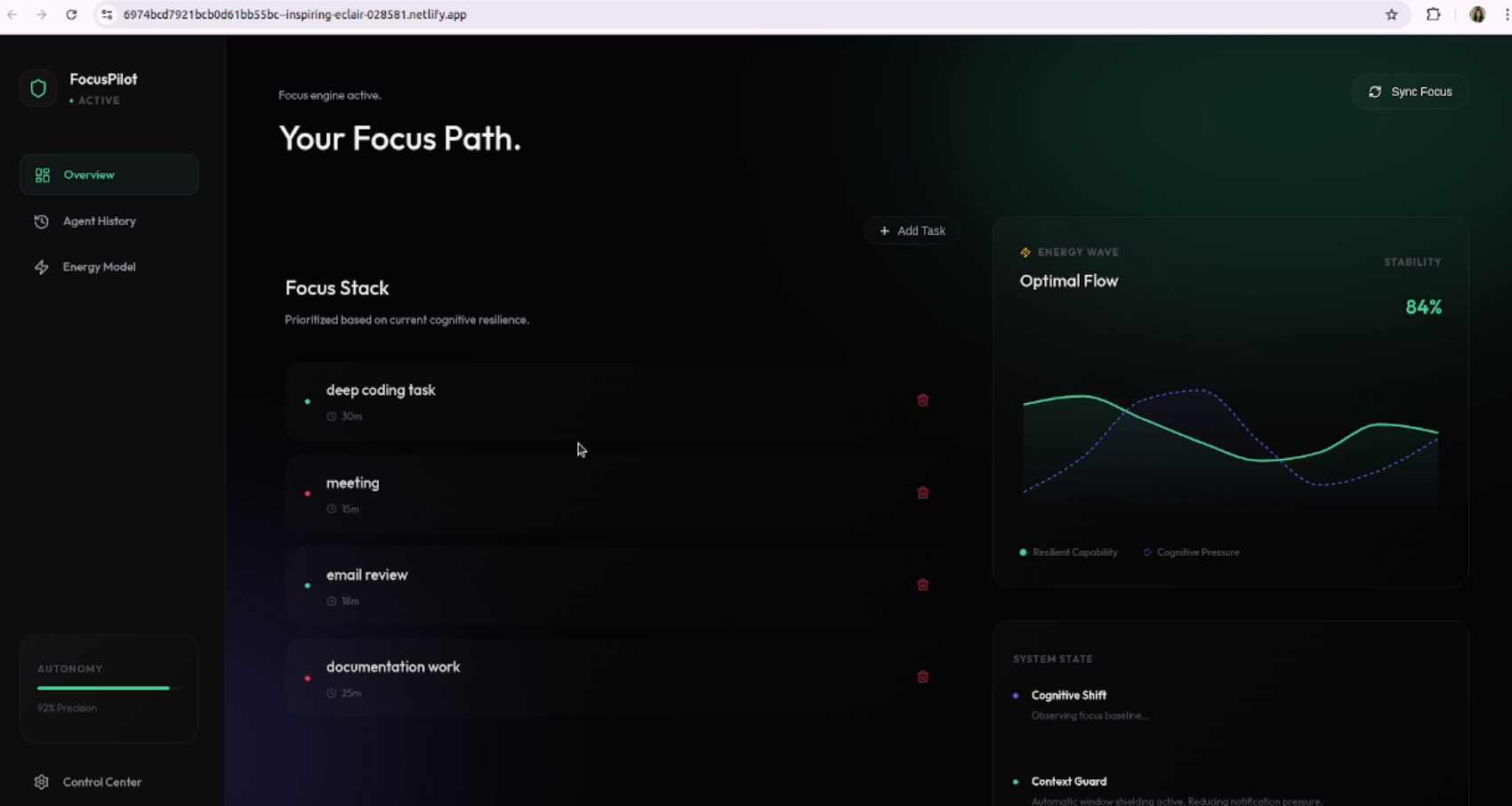Click the 92% Precision label
Screen dimensions: 1512x806
[x=67, y=708]
